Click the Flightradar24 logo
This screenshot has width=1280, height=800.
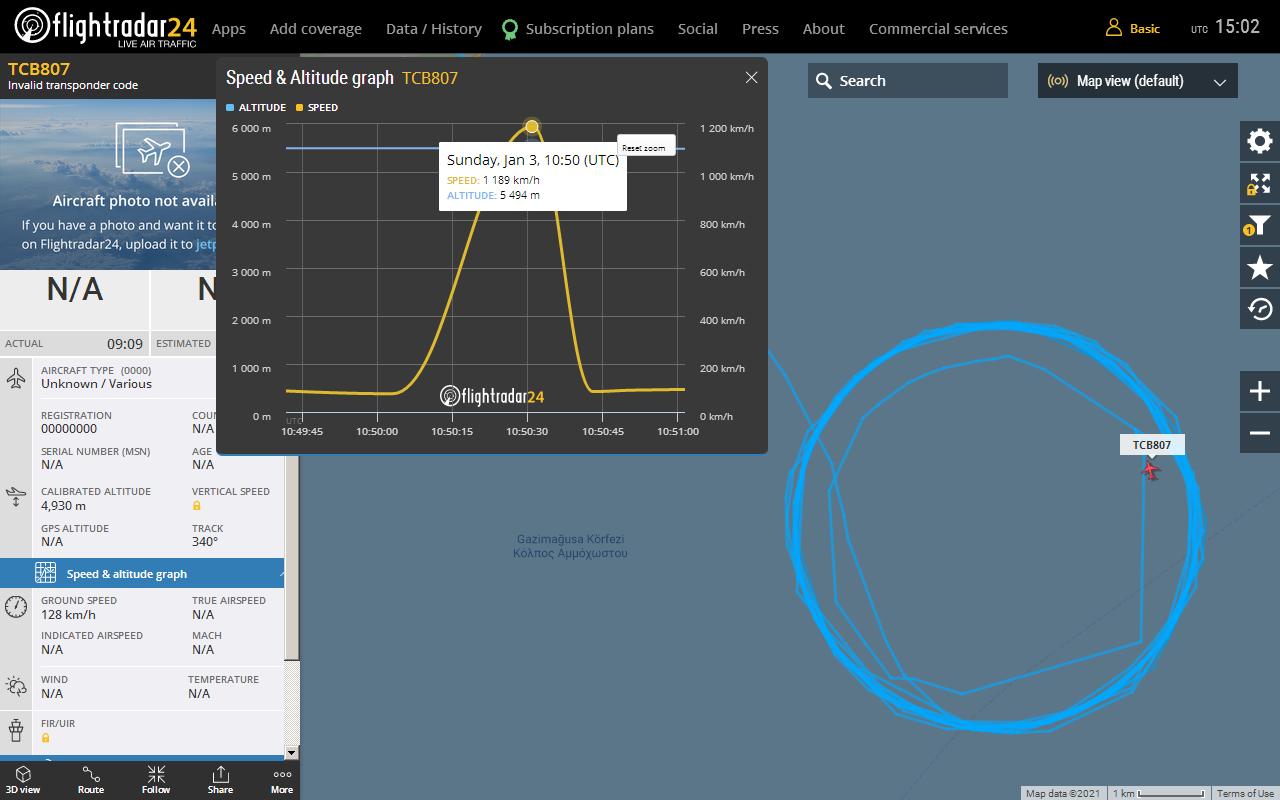coord(106,27)
